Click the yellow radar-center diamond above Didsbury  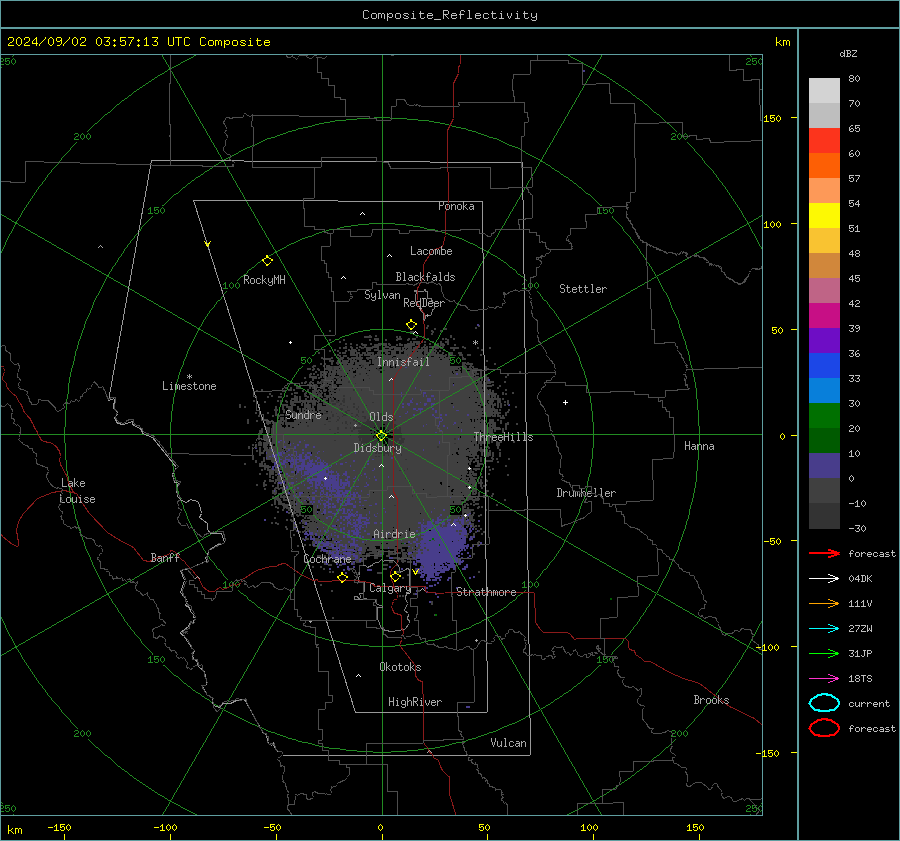coord(381,436)
